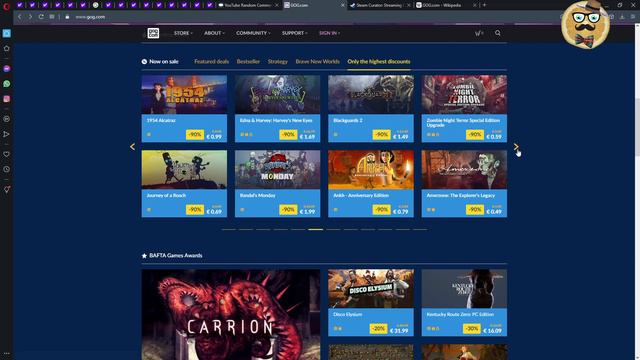Switch to Bestseller tab
640x360 pixels.
tap(248, 62)
